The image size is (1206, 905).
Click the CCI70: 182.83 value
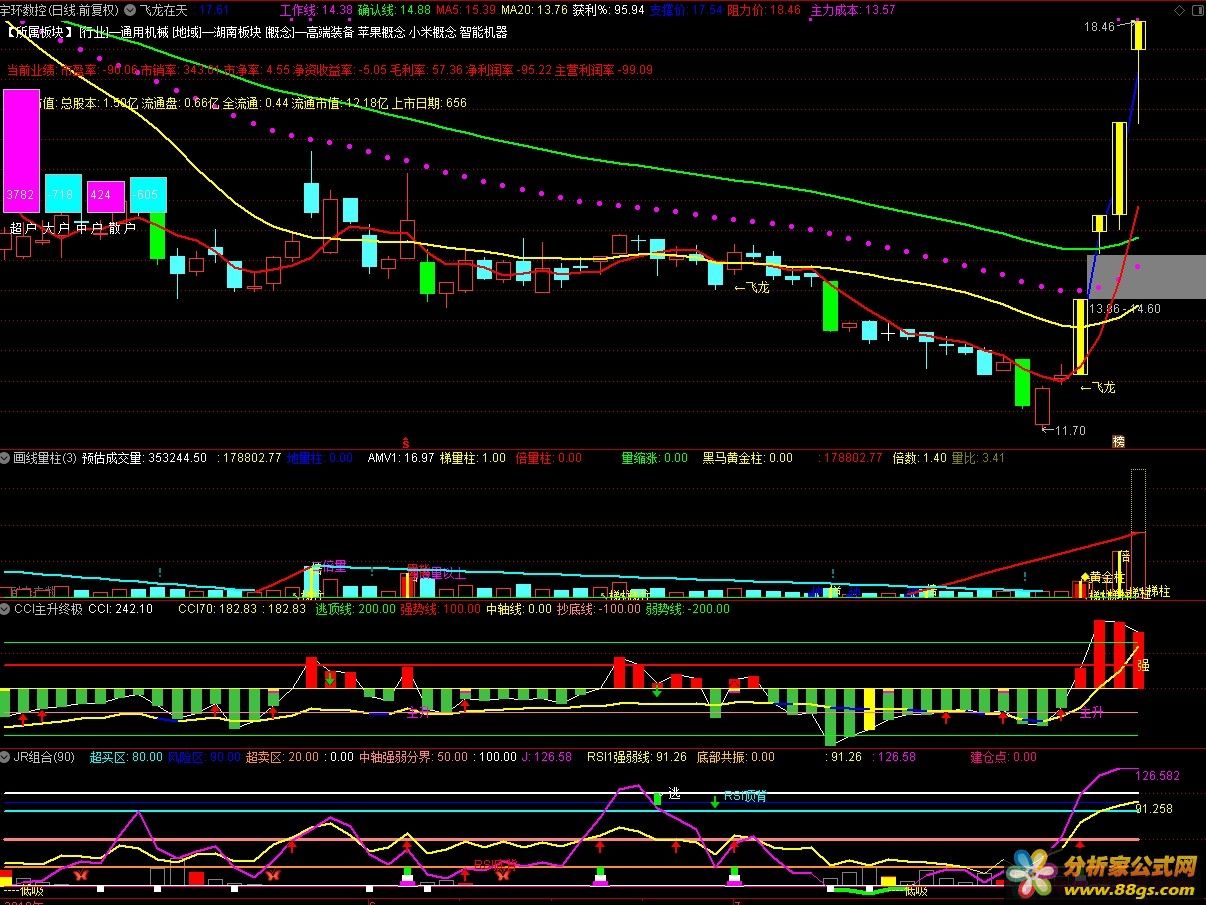tap(217, 608)
